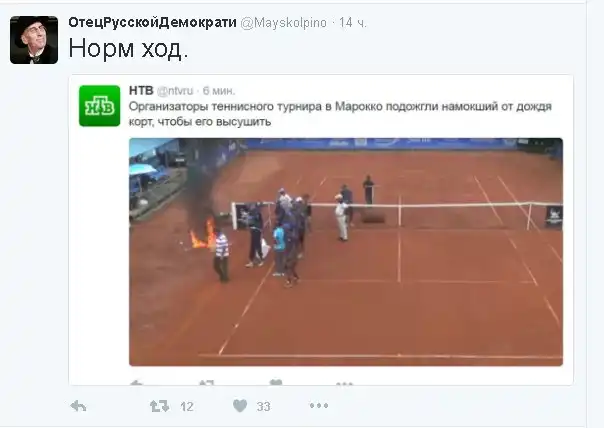Open the ОтецРусскойДемократи display name link
The image size is (604, 428).
pyautogui.click(x=152, y=22)
